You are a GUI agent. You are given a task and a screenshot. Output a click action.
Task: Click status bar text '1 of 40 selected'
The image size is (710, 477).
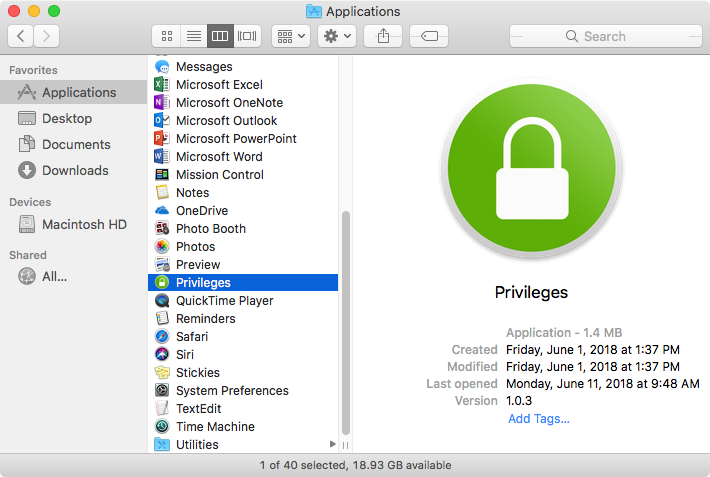click(x=303, y=465)
